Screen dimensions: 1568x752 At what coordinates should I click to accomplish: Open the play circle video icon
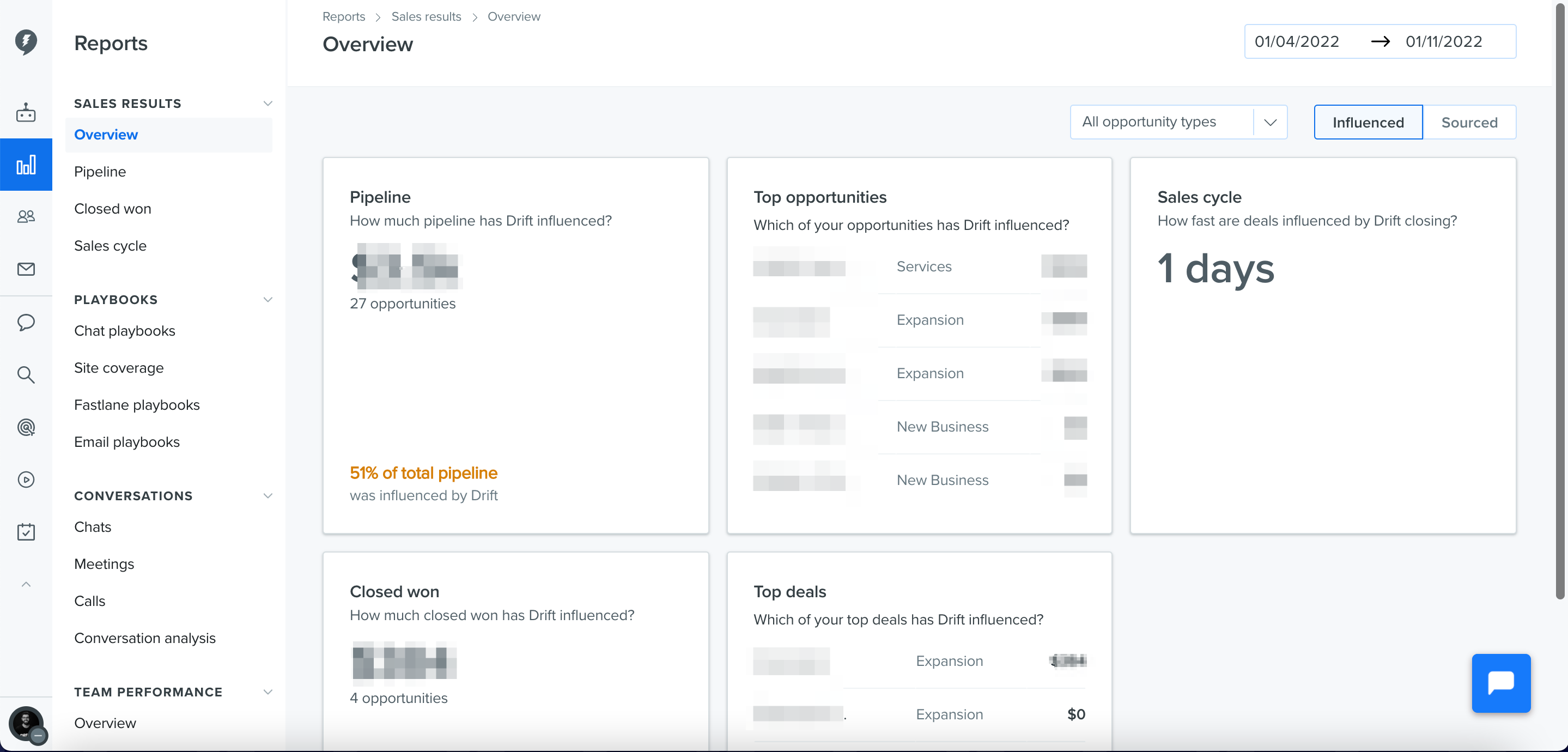pyautogui.click(x=26, y=480)
